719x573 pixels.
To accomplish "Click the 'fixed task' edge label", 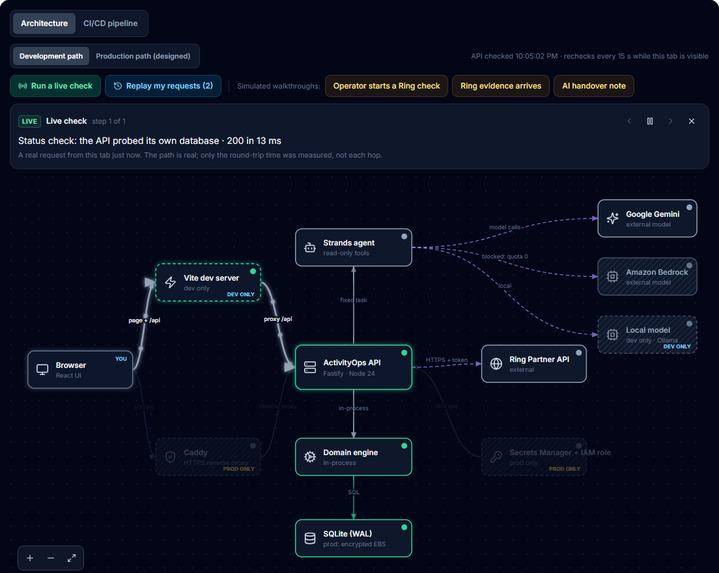I will coord(353,300).
